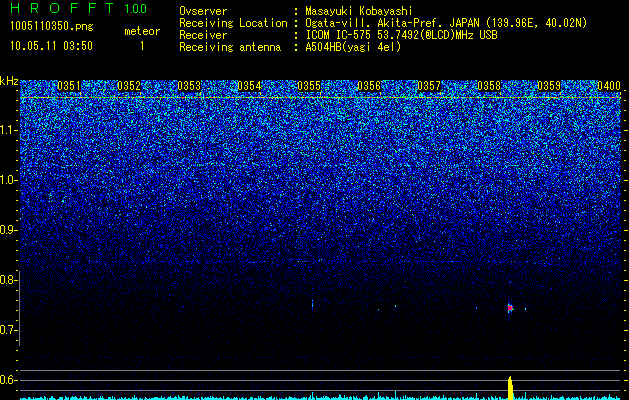Click the 0358 time marker
Viewport: 629px width, 400px height.
tap(489, 86)
